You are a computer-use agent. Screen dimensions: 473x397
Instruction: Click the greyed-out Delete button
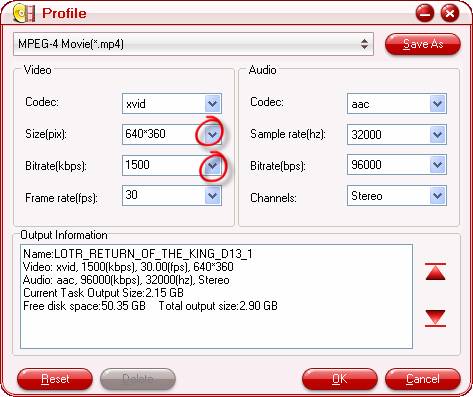tap(138, 379)
